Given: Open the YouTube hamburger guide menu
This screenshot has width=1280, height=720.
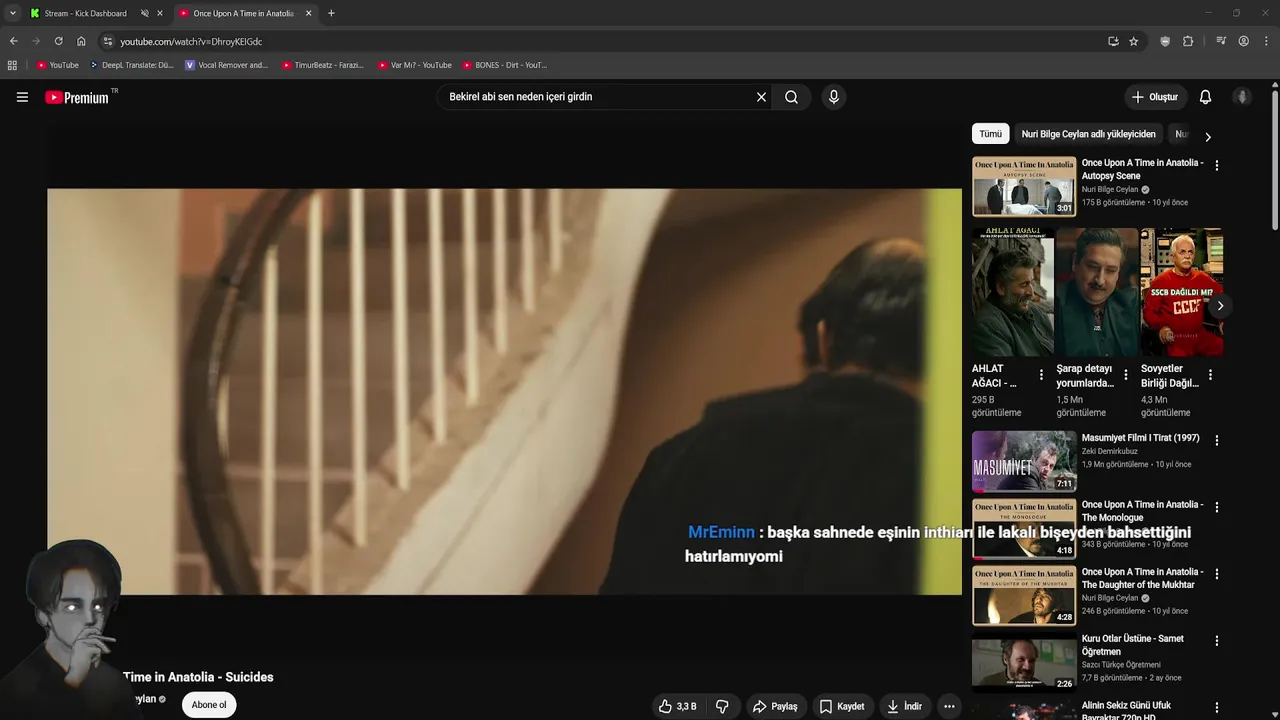Looking at the screenshot, I should tap(22, 97).
